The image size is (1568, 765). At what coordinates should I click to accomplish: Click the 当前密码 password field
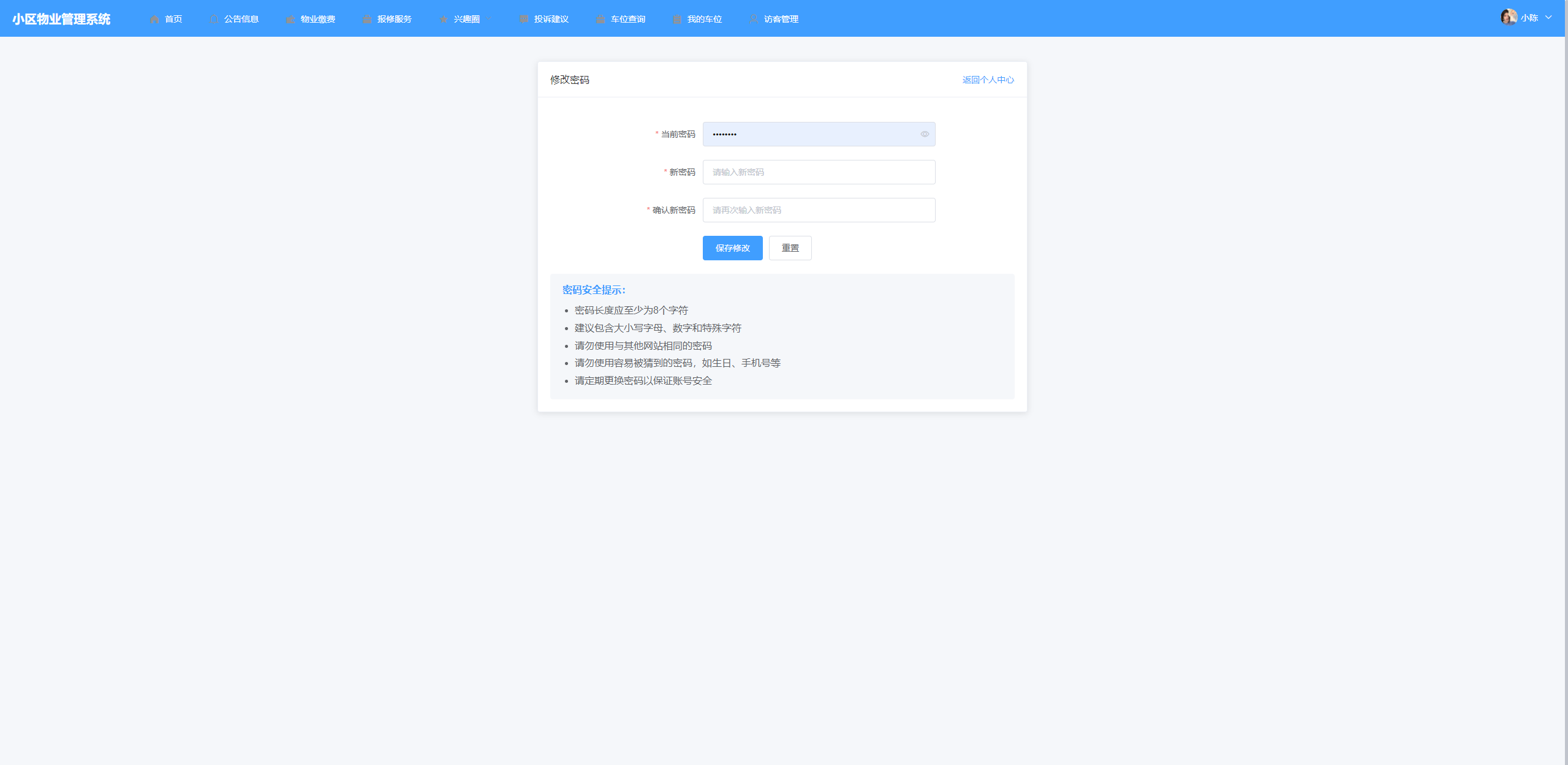(x=809, y=134)
